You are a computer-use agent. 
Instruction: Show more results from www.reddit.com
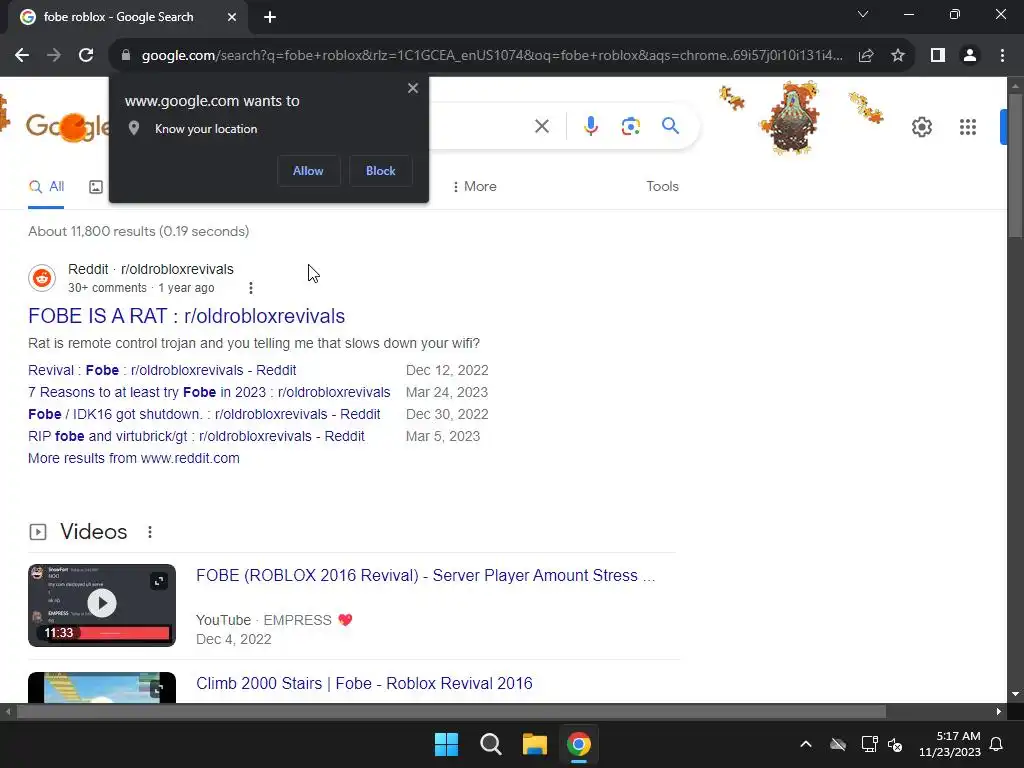point(134,458)
